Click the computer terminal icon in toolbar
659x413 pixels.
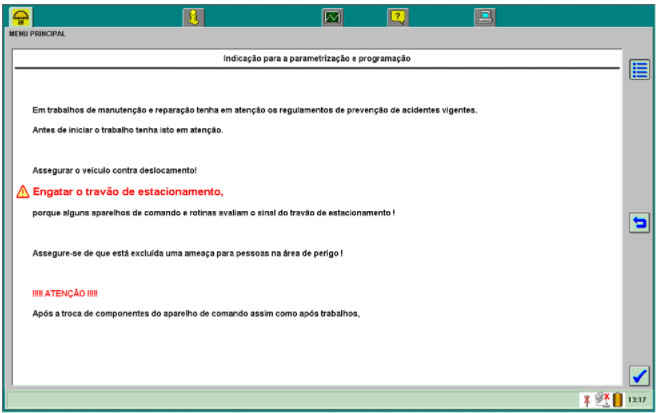(483, 16)
